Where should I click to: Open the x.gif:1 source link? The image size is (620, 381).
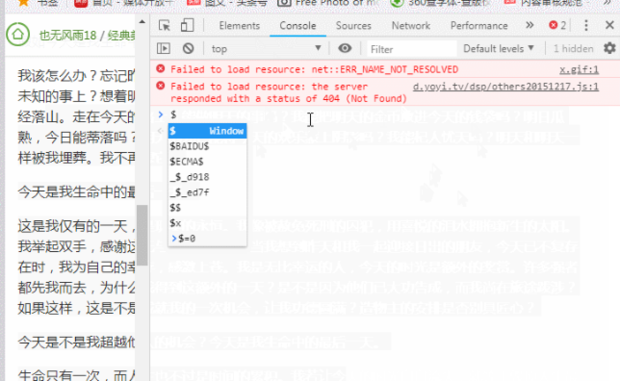click(579, 70)
